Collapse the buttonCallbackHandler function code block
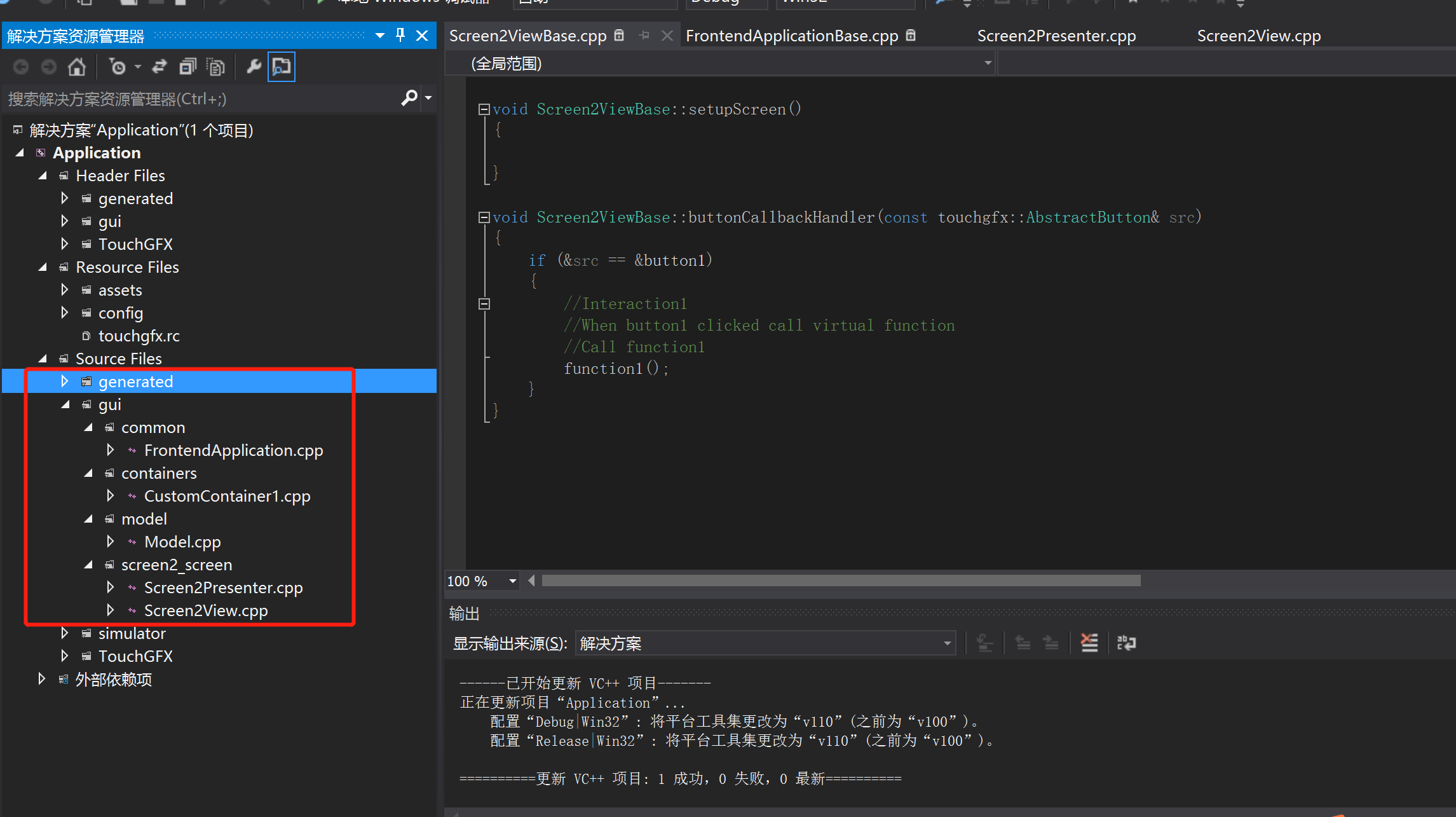This screenshot has width=1456, height=817. click(484, 217)
